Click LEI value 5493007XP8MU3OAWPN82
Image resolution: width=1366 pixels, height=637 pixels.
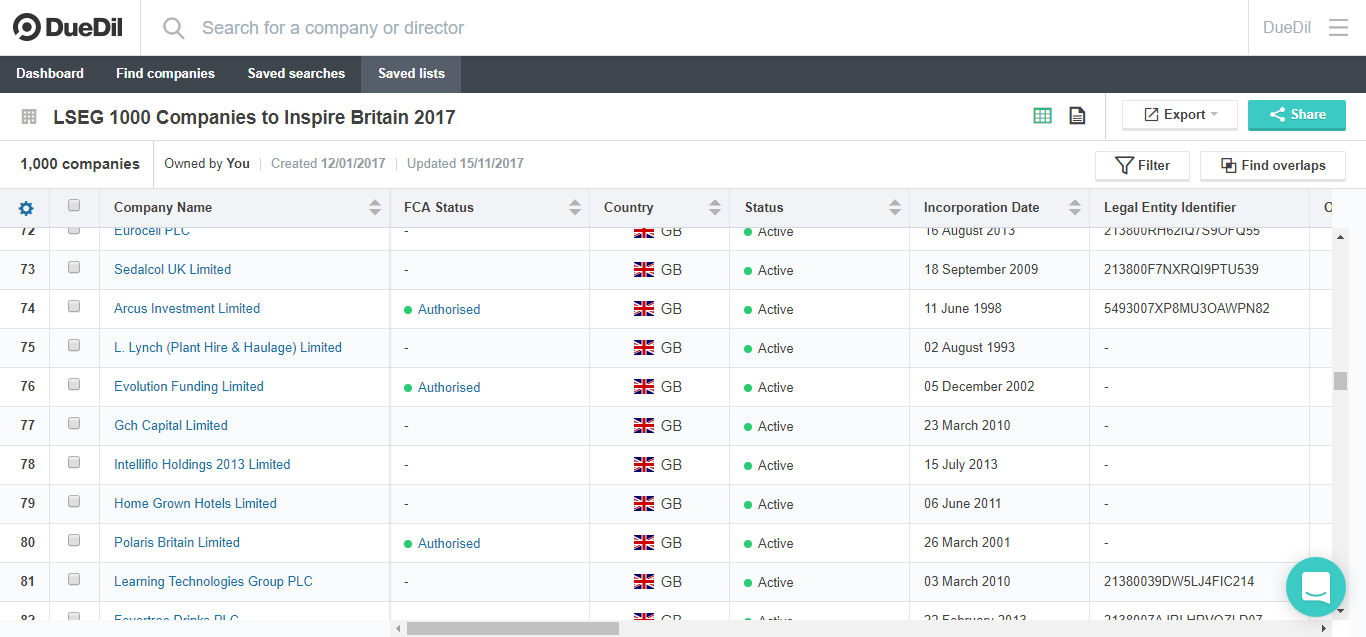1186,309
